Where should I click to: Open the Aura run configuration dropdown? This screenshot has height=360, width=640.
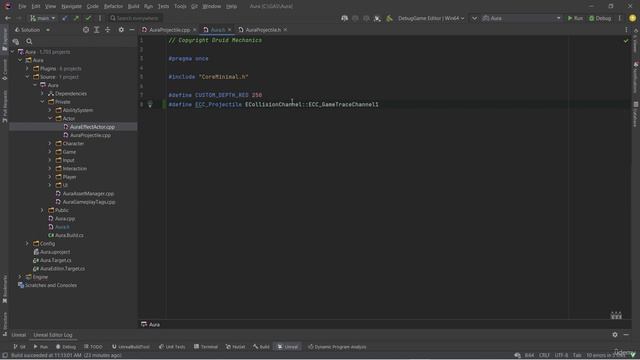tap(522, 18)
